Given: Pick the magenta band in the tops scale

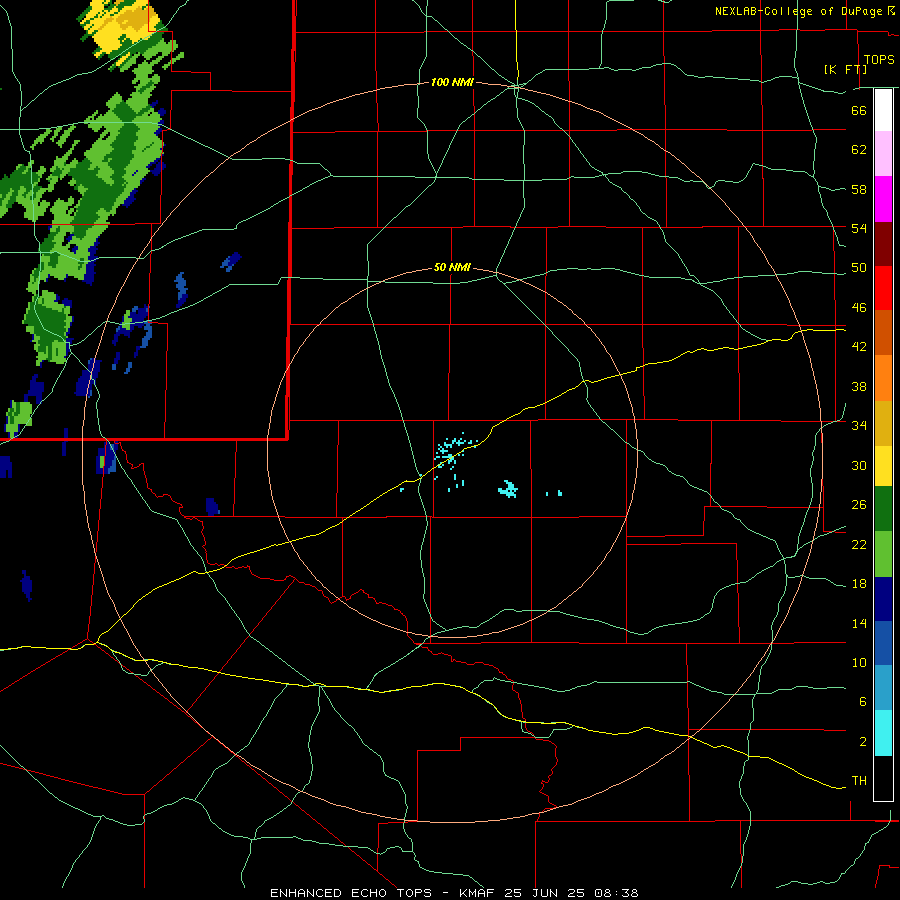Looking at the screenshot, I should [x=883, y=199].
